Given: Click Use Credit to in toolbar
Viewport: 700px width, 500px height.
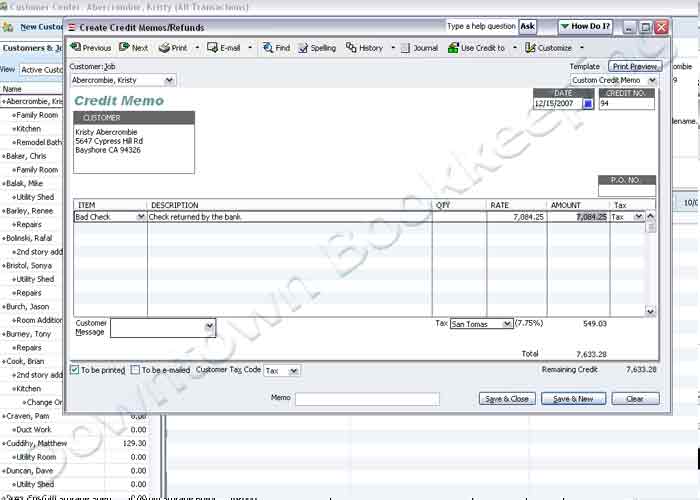Looking at the screenshot, I should pyautogui.click(x=476, y=48).
